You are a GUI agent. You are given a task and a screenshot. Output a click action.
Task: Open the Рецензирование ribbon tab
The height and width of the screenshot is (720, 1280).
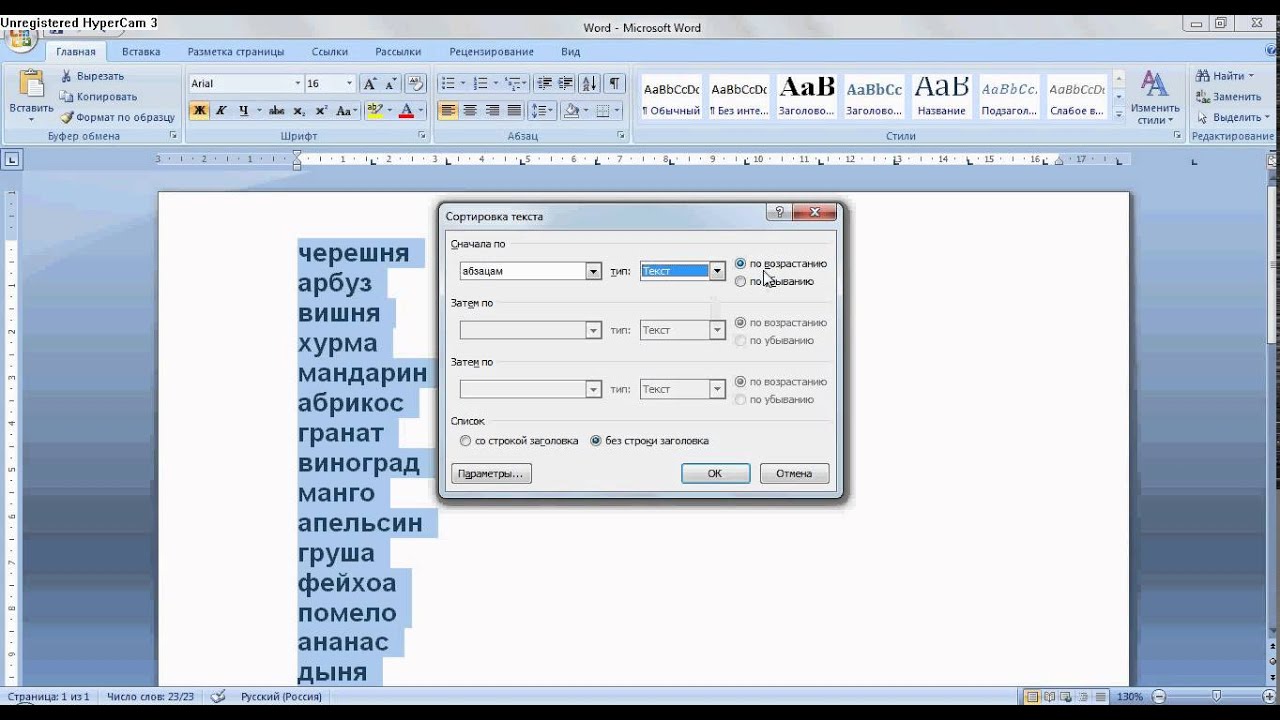pyautogui.click(x=491, y=52)
